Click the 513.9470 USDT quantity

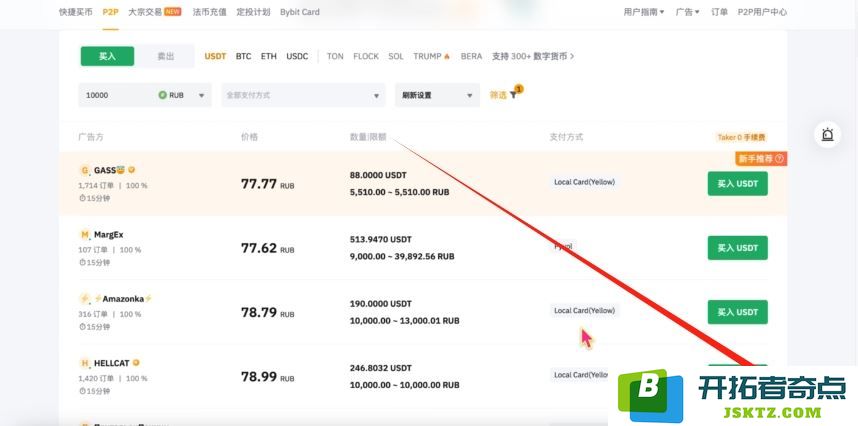pyautogui.click(x=380, y=240)
